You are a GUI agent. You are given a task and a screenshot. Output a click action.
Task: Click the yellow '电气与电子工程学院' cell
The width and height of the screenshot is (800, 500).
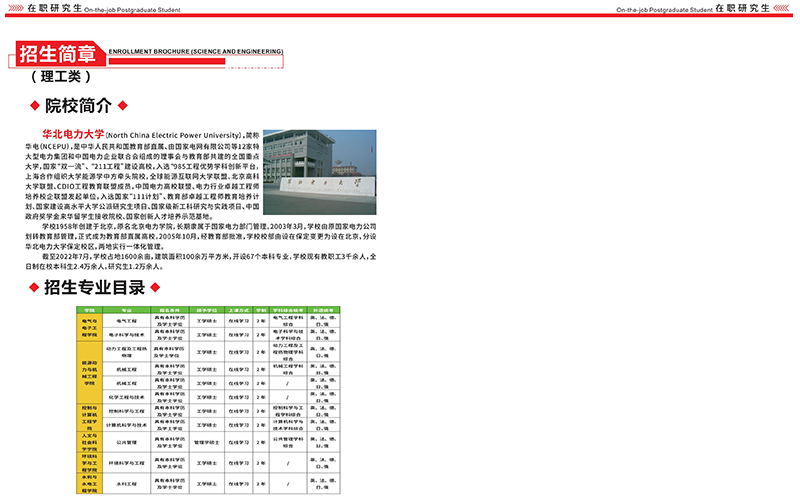coord(89,328)
